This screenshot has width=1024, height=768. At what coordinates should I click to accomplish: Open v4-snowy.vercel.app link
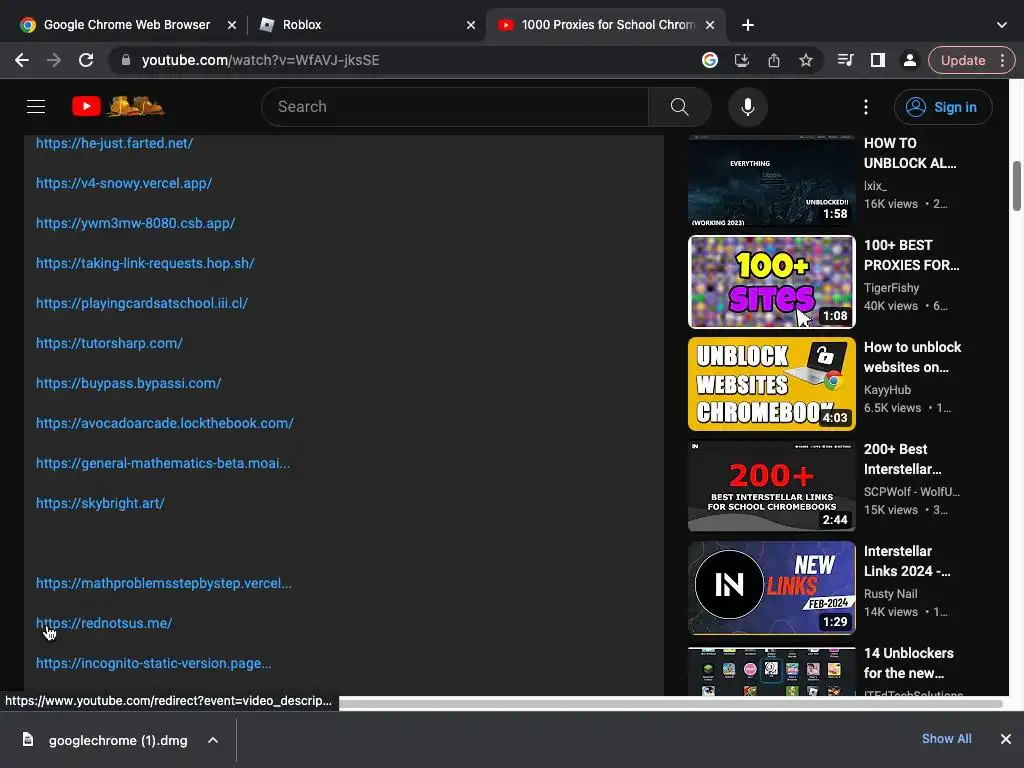coord(124,183)
